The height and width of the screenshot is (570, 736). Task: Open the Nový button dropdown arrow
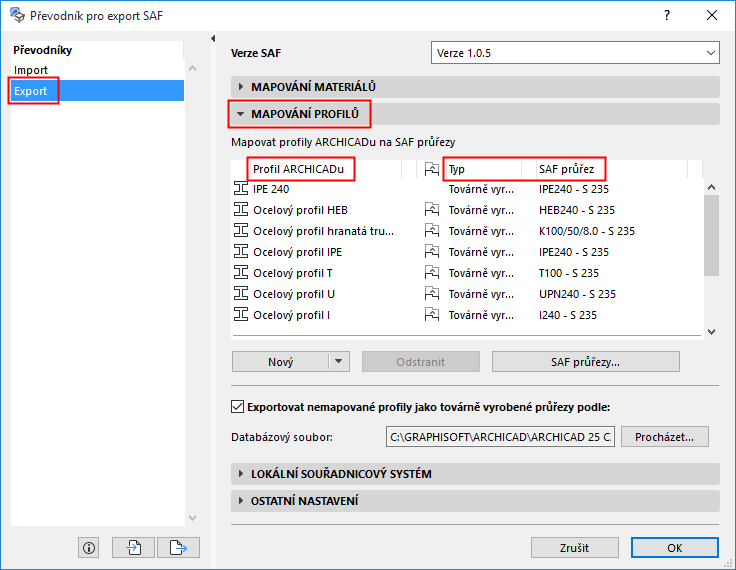tap(339, 362)
